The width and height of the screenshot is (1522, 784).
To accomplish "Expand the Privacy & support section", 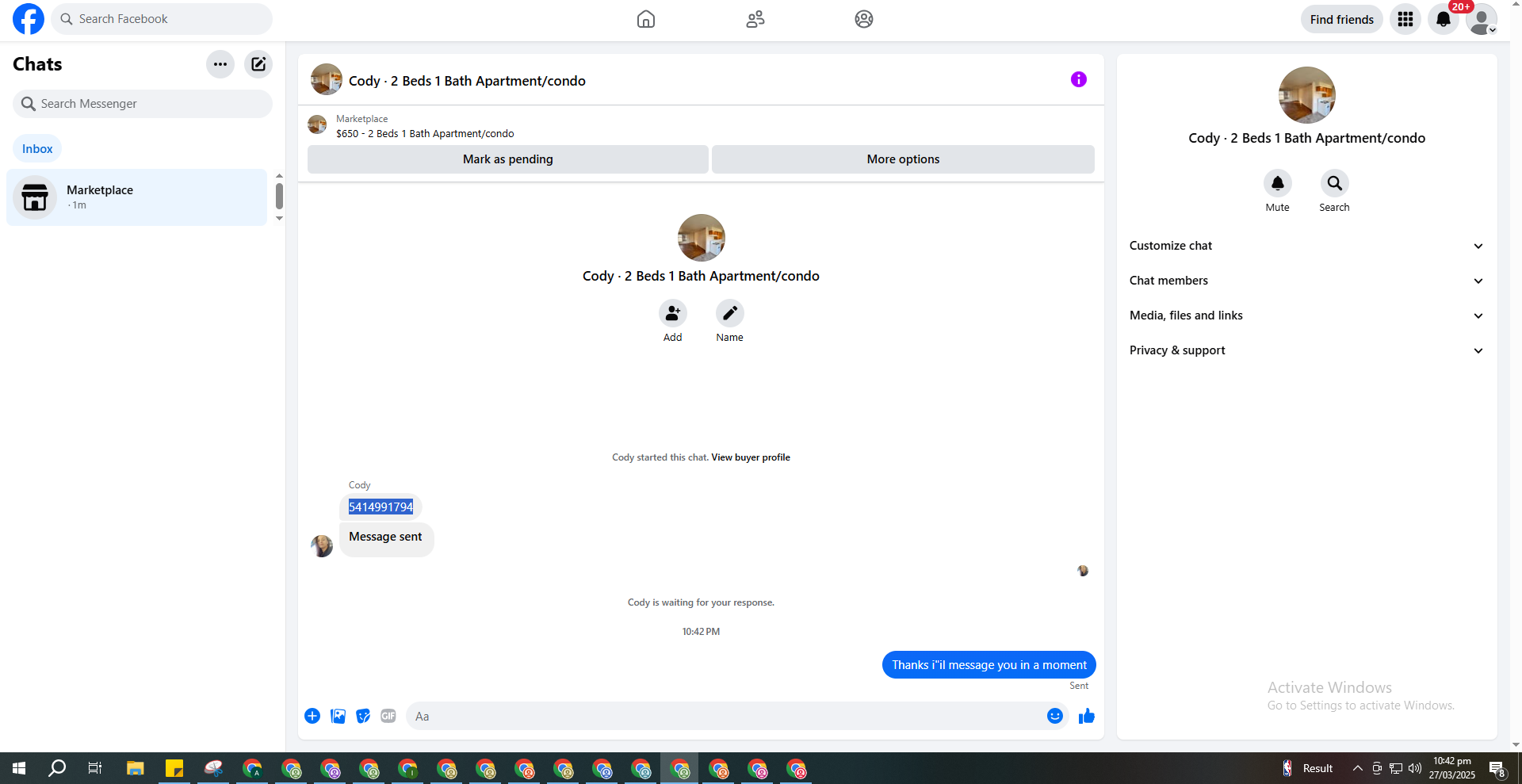I will (x=1306, y=350).
